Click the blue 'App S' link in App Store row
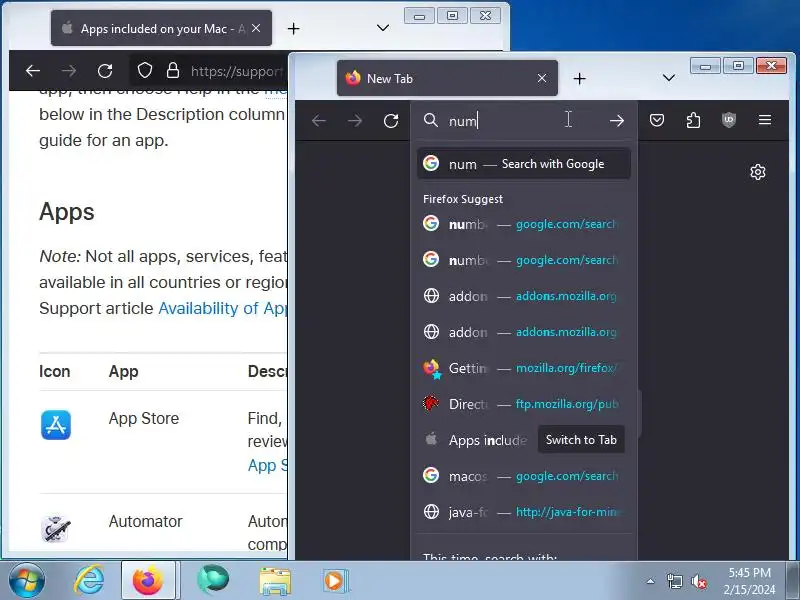This screenshot has width=800, height=600. tap(267, 465)
